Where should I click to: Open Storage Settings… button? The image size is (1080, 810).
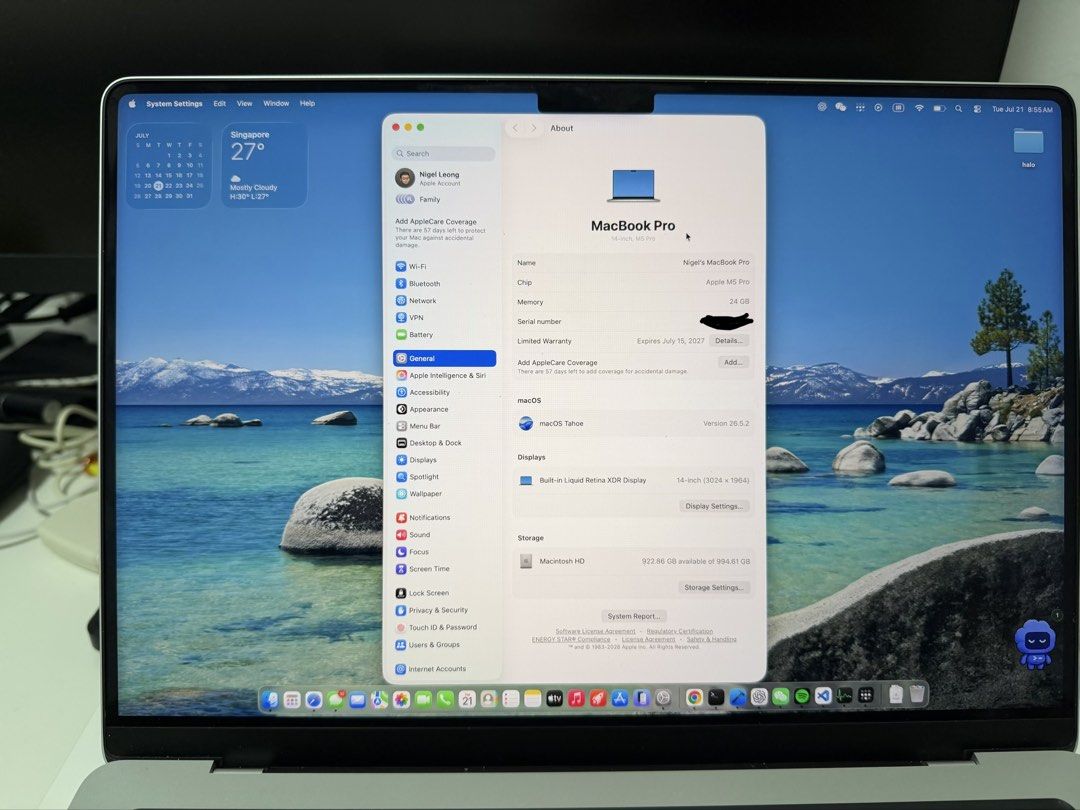tap(714, 588)
